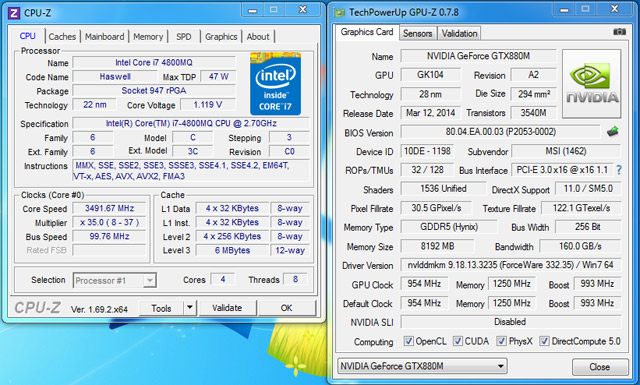Click the NVIDIA logo image
The image size is (640, 385).
point(591,84)
